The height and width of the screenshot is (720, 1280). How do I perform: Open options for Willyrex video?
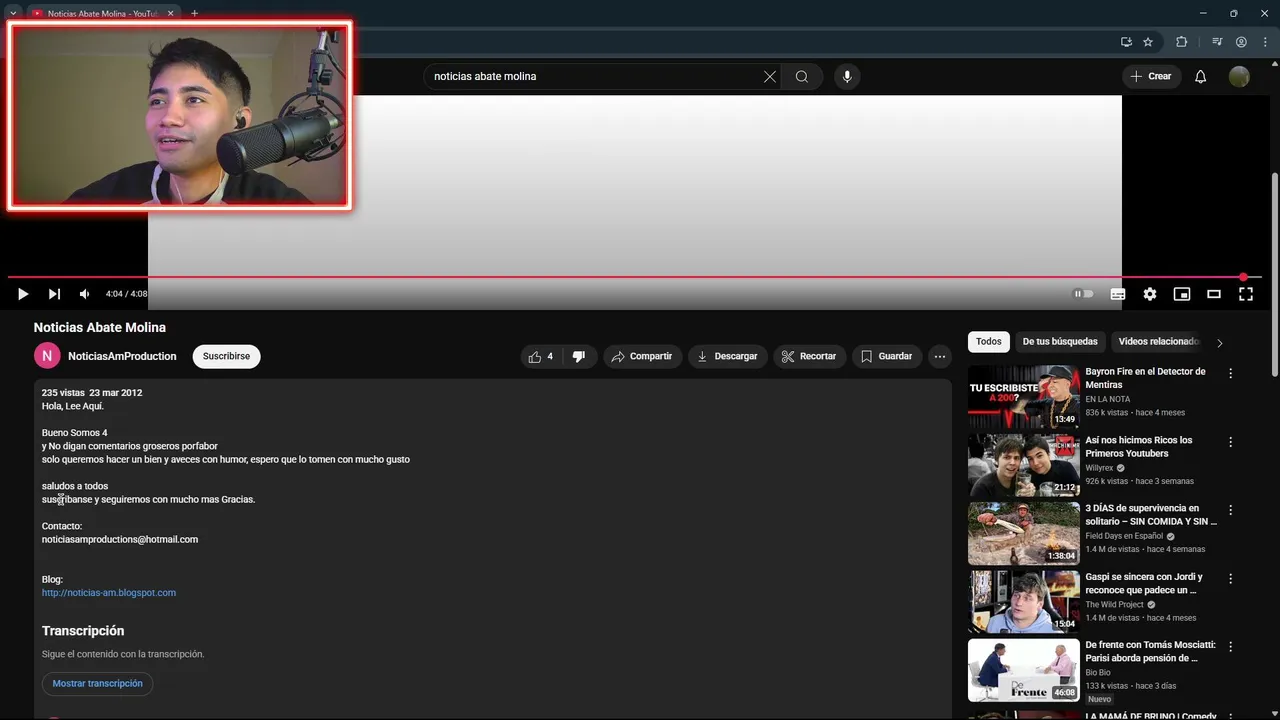(1231, 441)
